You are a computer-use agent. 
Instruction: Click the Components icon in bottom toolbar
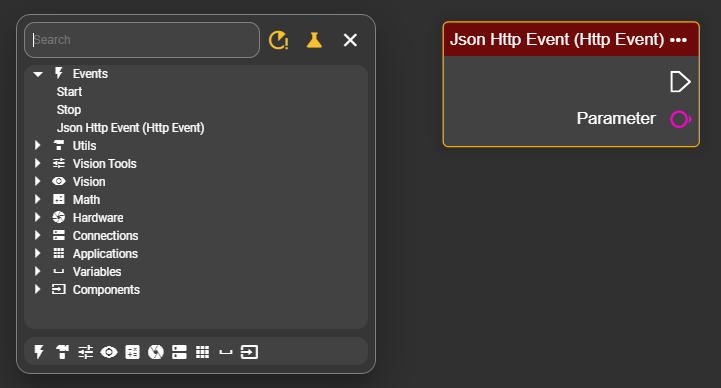249,352
